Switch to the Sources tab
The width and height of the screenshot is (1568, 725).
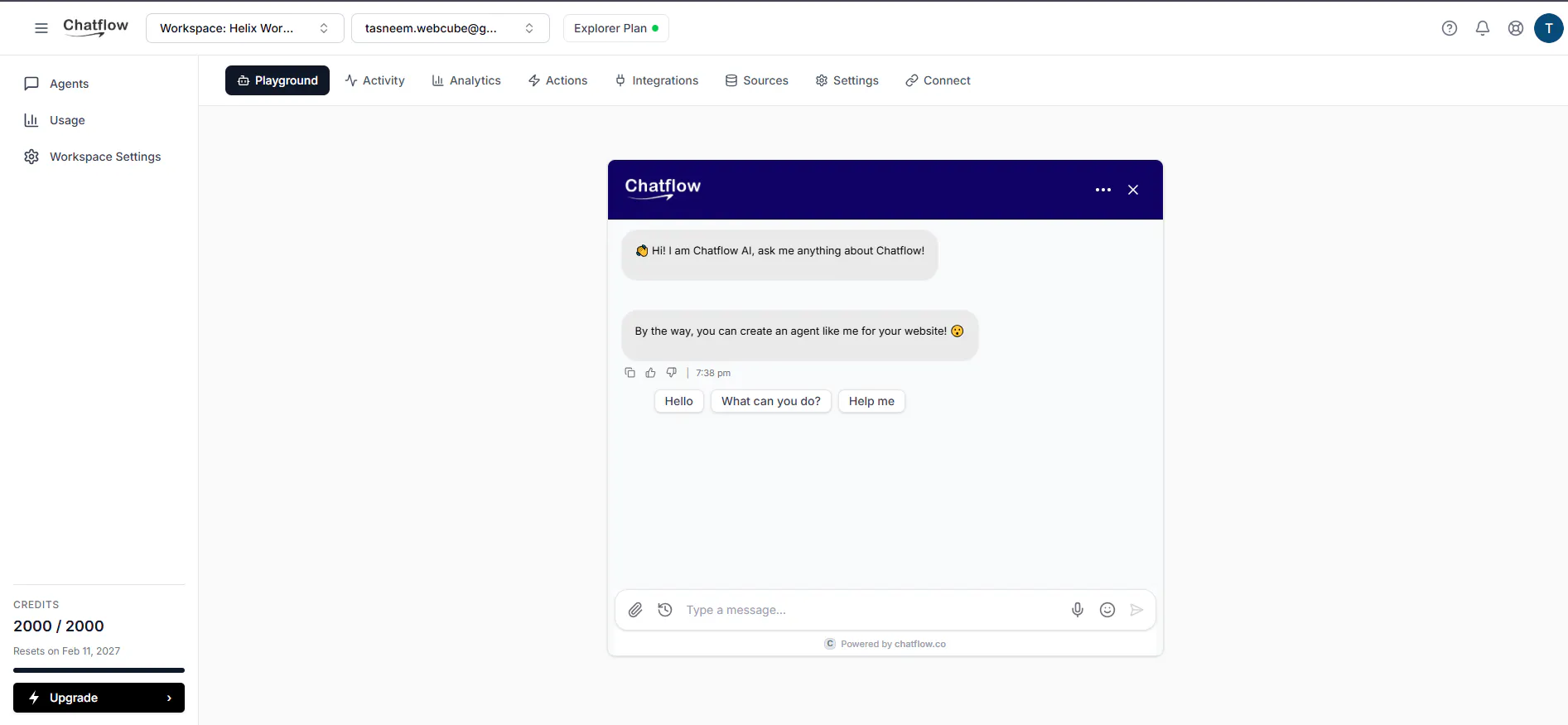pos(757,80)
